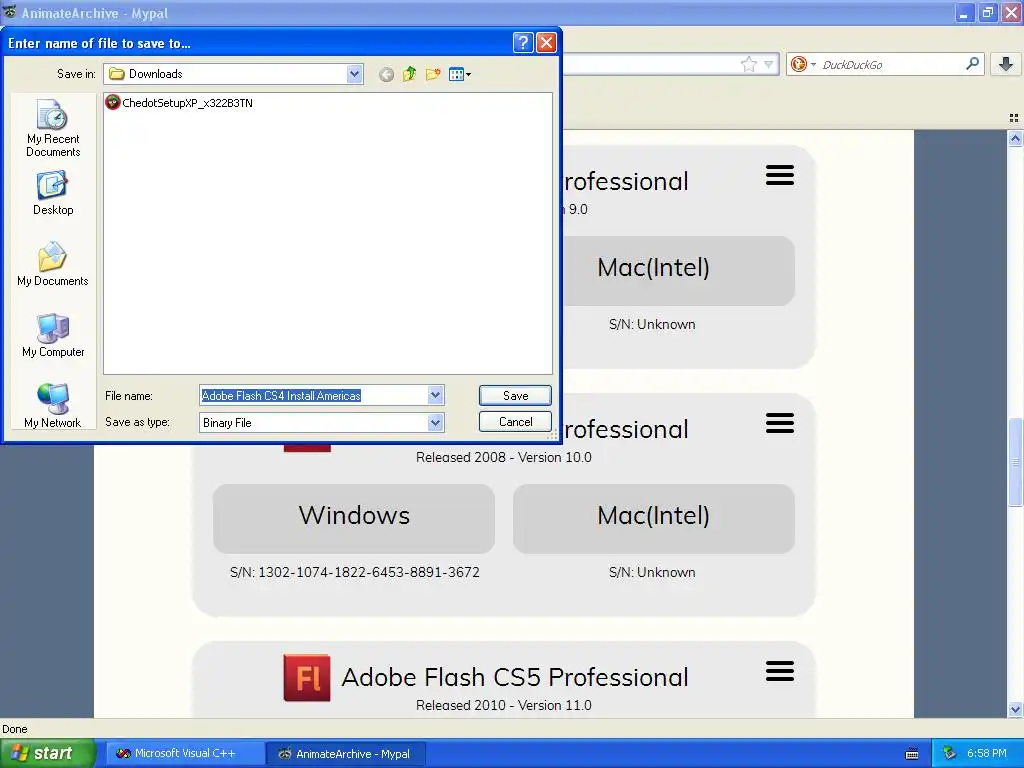Close the save file dialog
This screenshot has height=768, width=1024.
pos(546,43)
